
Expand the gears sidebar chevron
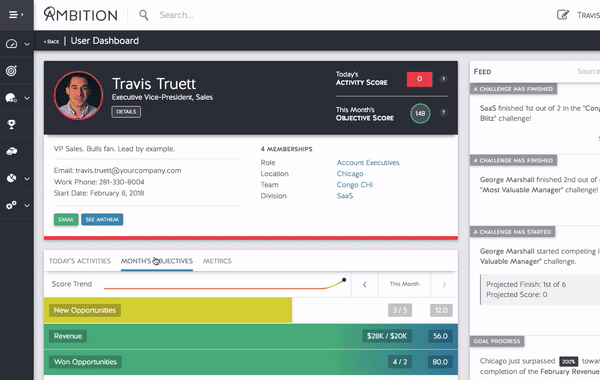click(27, 205)
